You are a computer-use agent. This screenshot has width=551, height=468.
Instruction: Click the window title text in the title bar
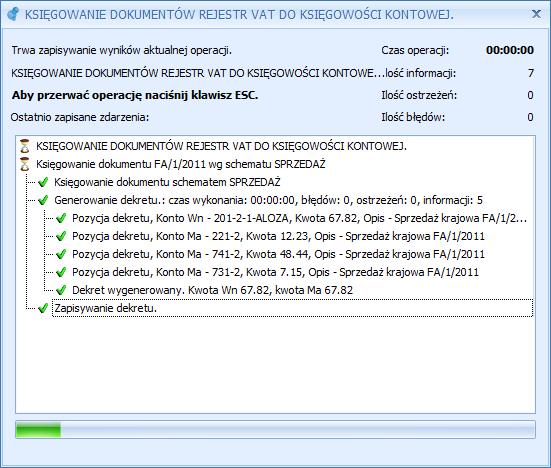tap(239, 14)
